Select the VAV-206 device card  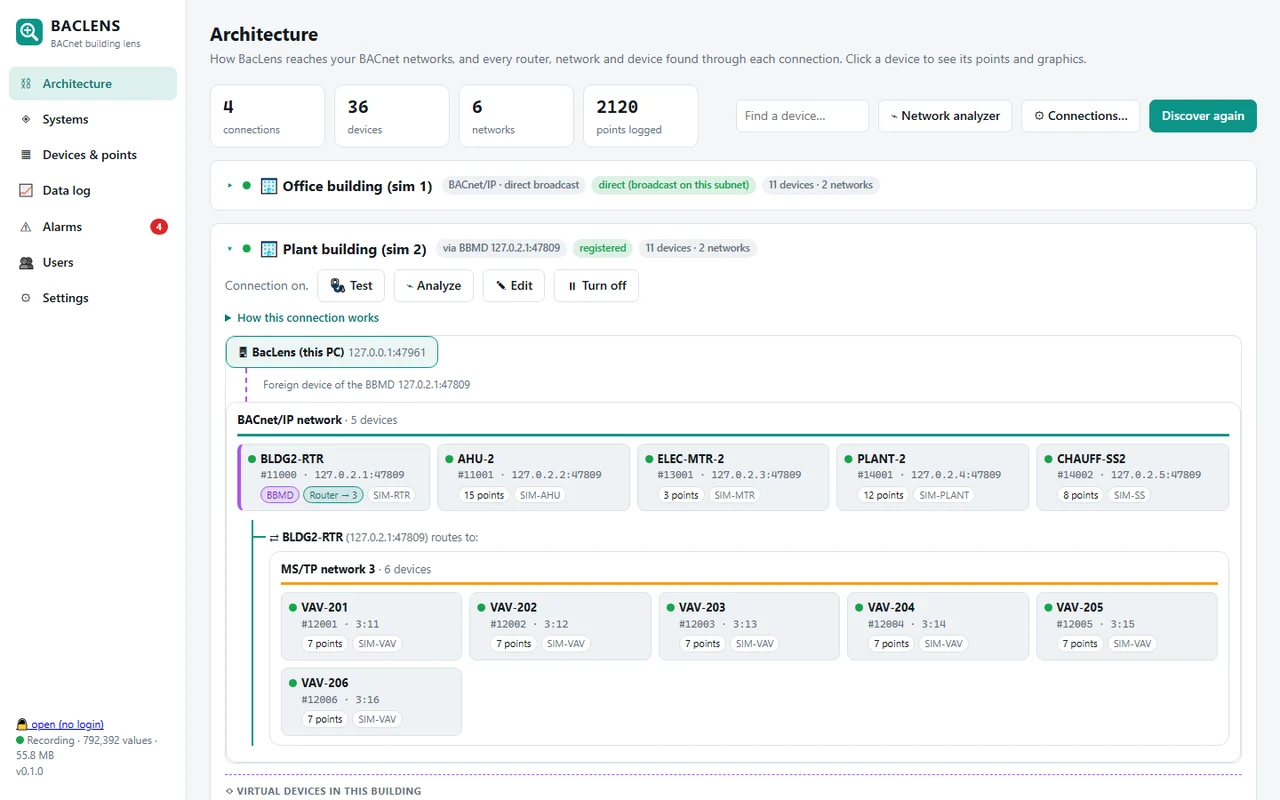[372, 702]
